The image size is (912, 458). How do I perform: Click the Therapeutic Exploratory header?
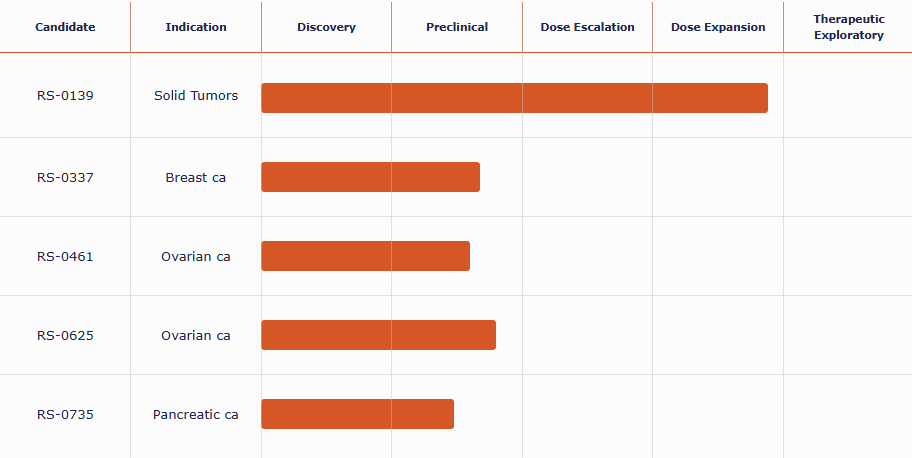[848, 27]
